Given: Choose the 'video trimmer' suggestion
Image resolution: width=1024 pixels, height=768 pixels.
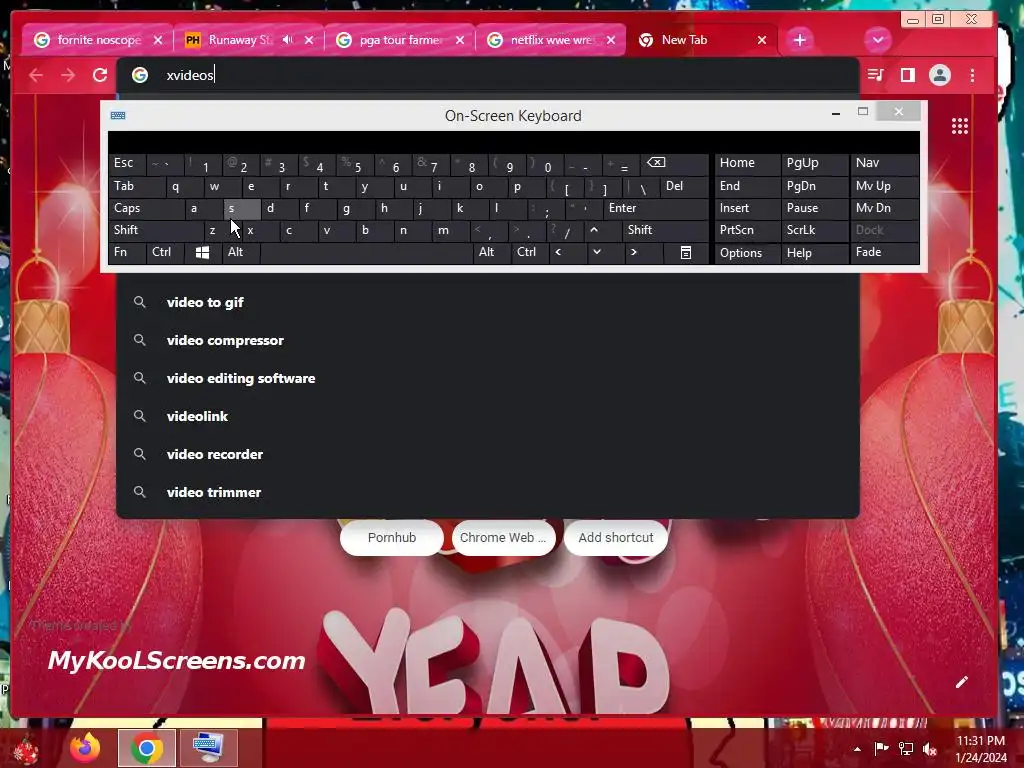Looking at the screenshot, I should (487, 492).
